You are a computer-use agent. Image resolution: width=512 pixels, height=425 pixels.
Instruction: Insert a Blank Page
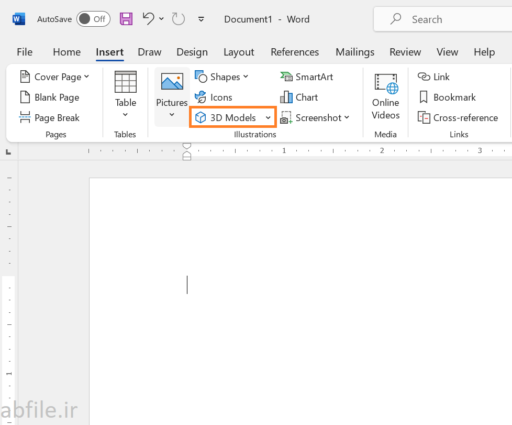(x=50, y=97)
